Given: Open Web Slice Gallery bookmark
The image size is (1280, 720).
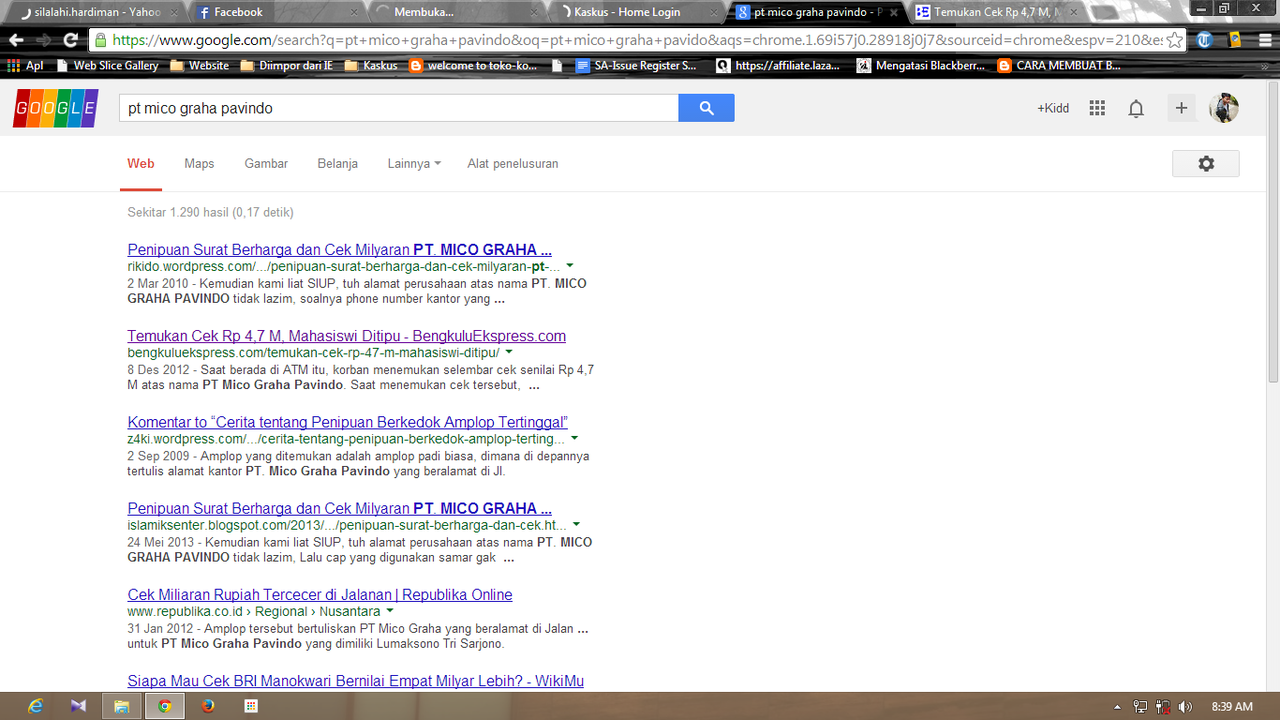Looking at the screenshot, I should (108, 66).
